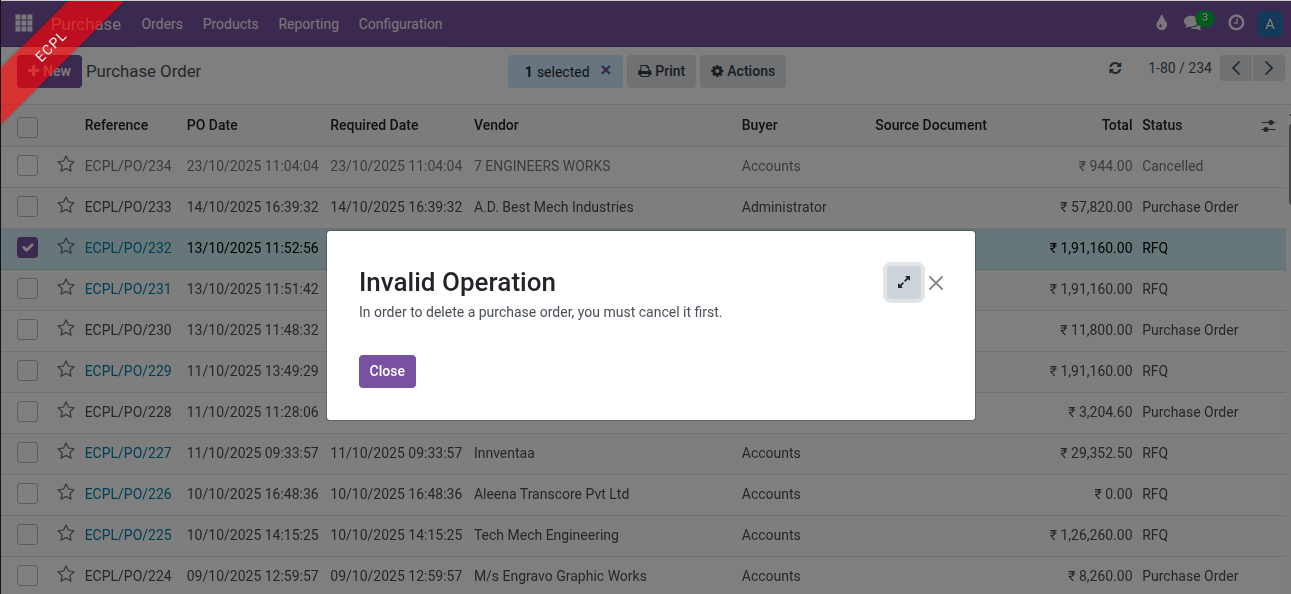Open the activities clock icon
Viewport: 1291px width, 594px height.
coord(1236,23)
